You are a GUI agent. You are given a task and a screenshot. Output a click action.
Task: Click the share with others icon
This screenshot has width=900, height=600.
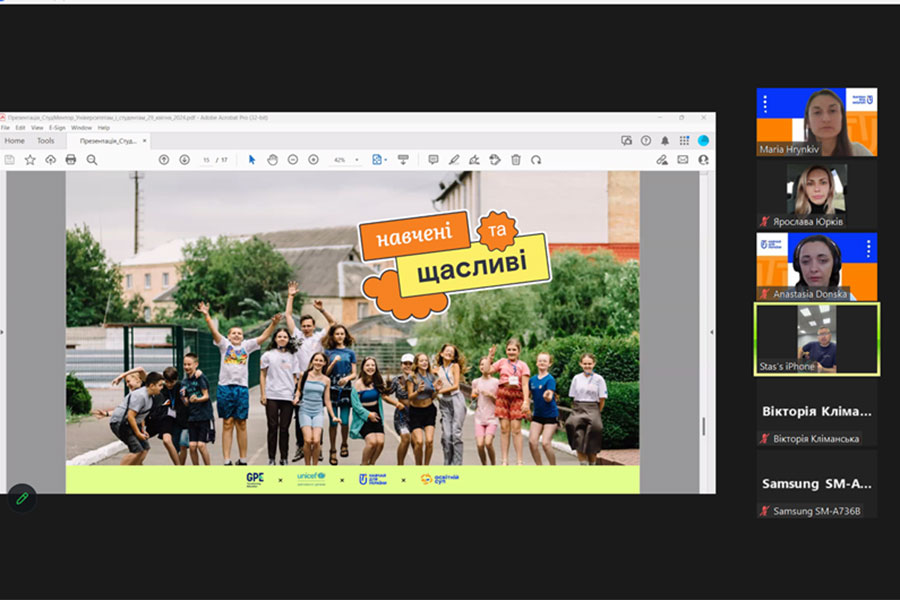[703, 160]
